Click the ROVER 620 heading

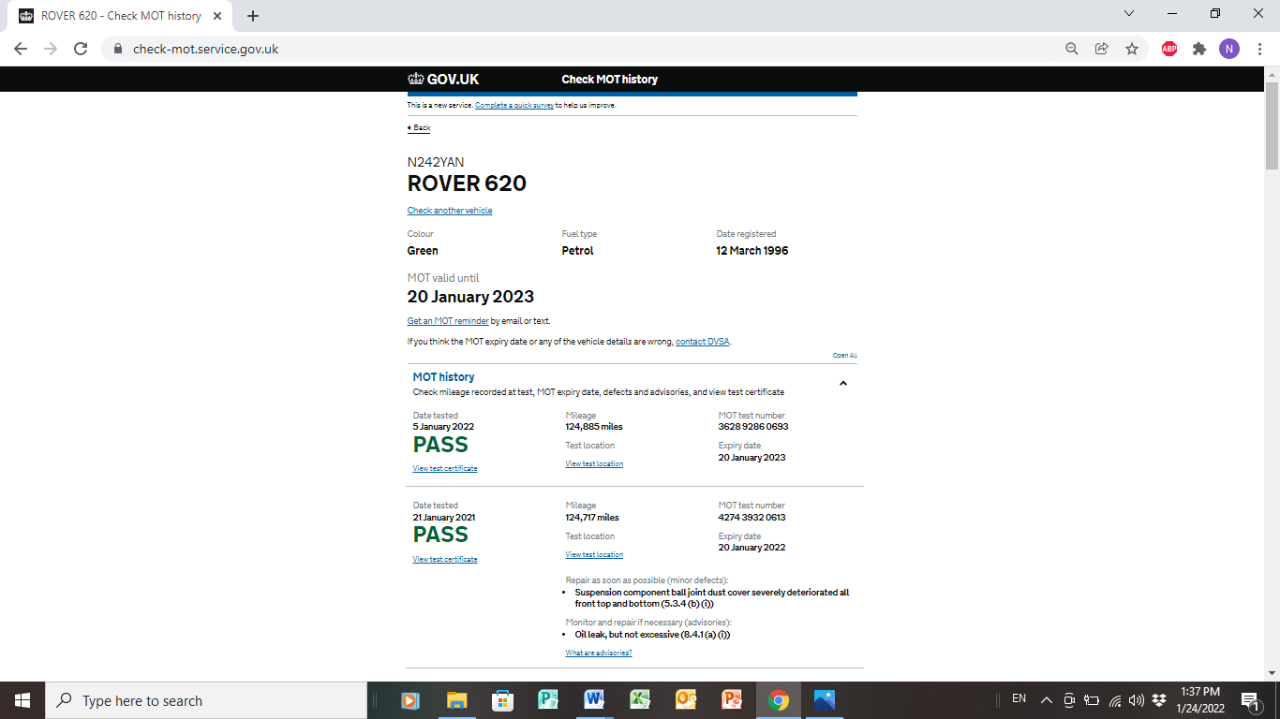click(x=466, y=184)
